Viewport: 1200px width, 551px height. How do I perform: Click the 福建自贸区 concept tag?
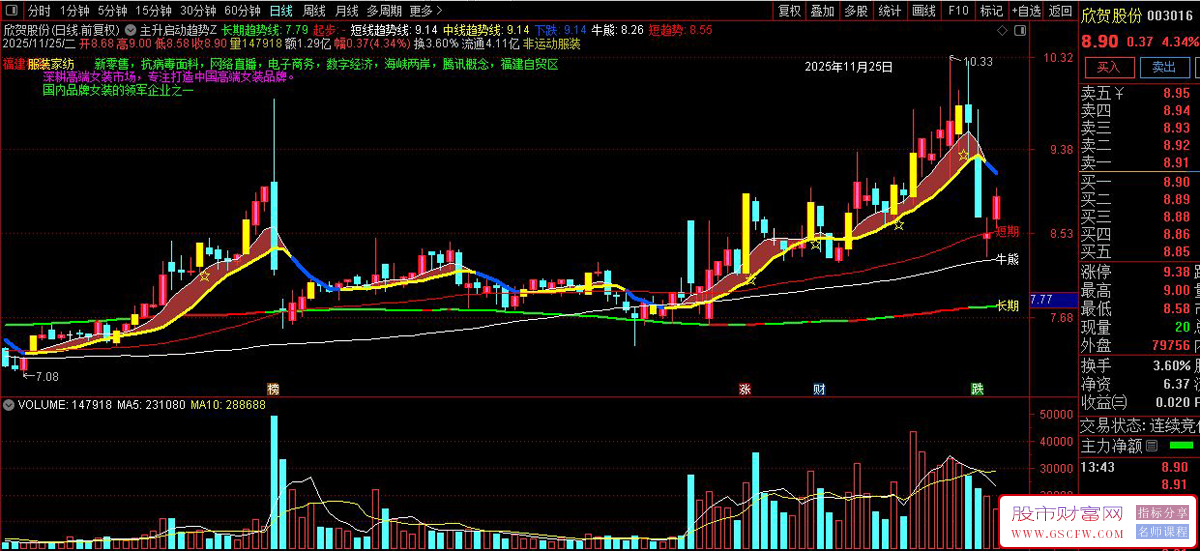528,64
